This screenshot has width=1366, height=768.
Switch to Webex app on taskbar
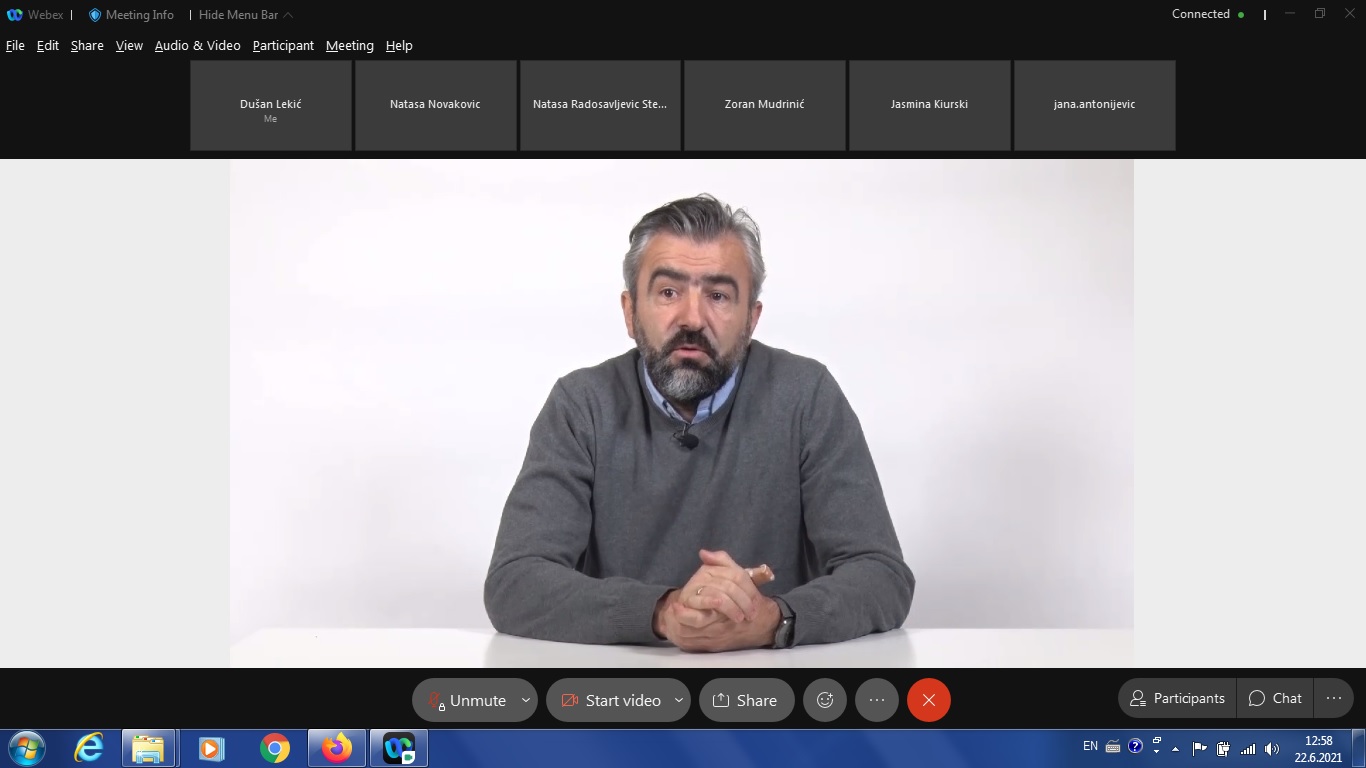click(x=399, y=748)
